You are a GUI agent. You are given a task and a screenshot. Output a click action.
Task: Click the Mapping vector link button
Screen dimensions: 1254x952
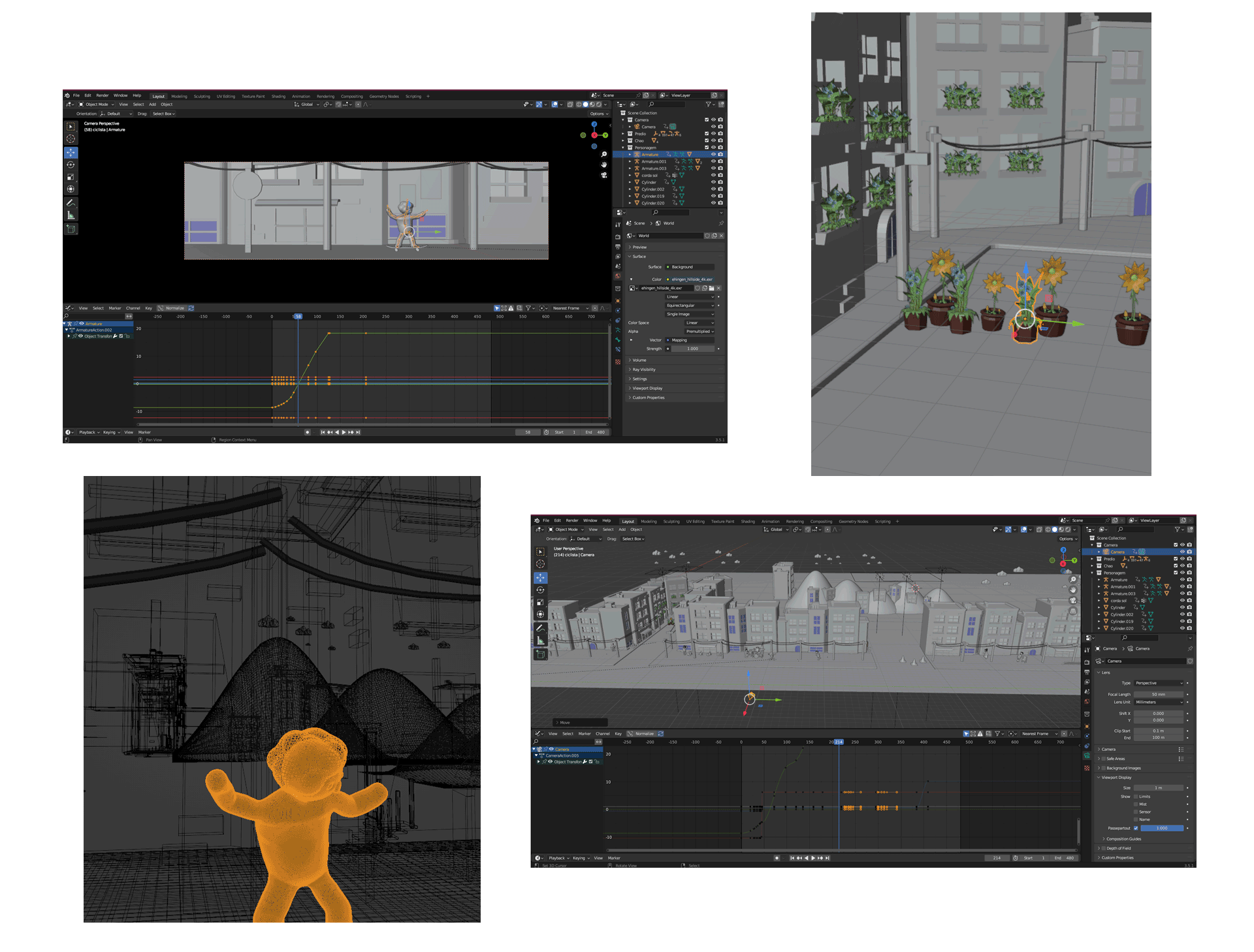click(690, 340)
